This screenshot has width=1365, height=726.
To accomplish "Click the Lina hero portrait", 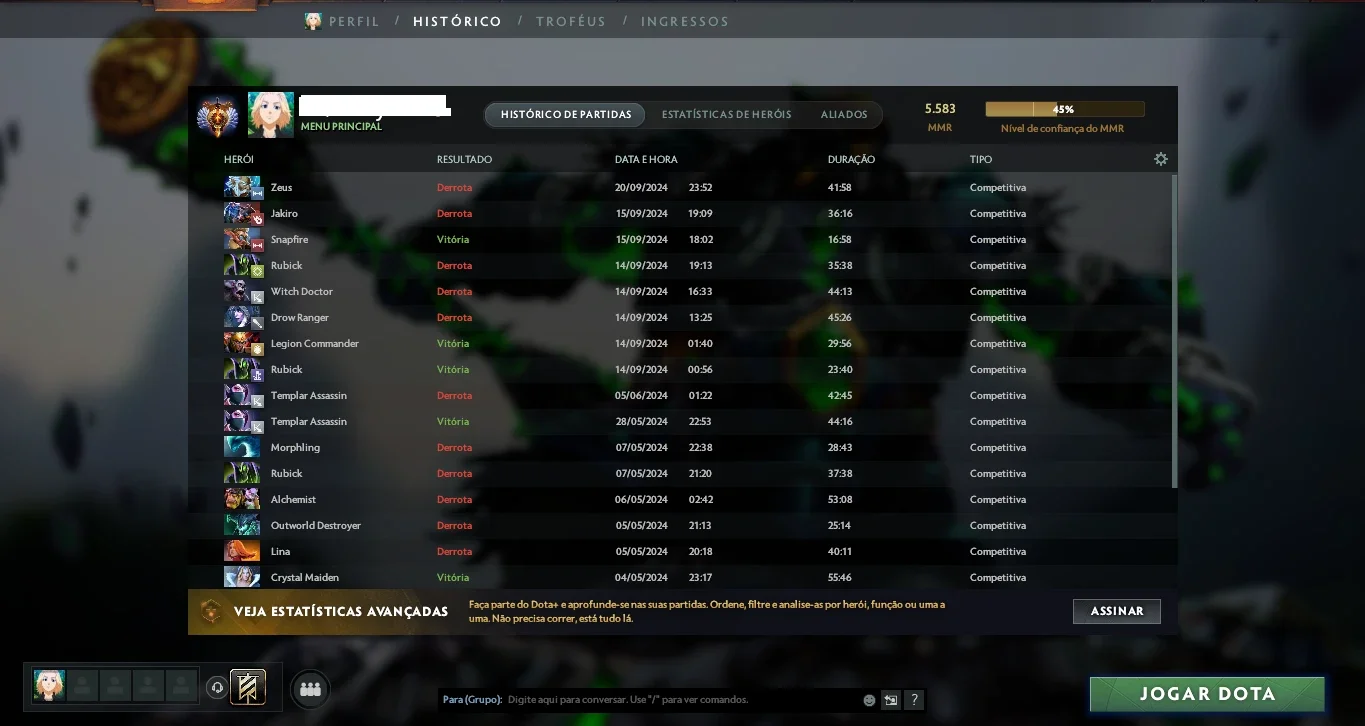I will (242, 551).
